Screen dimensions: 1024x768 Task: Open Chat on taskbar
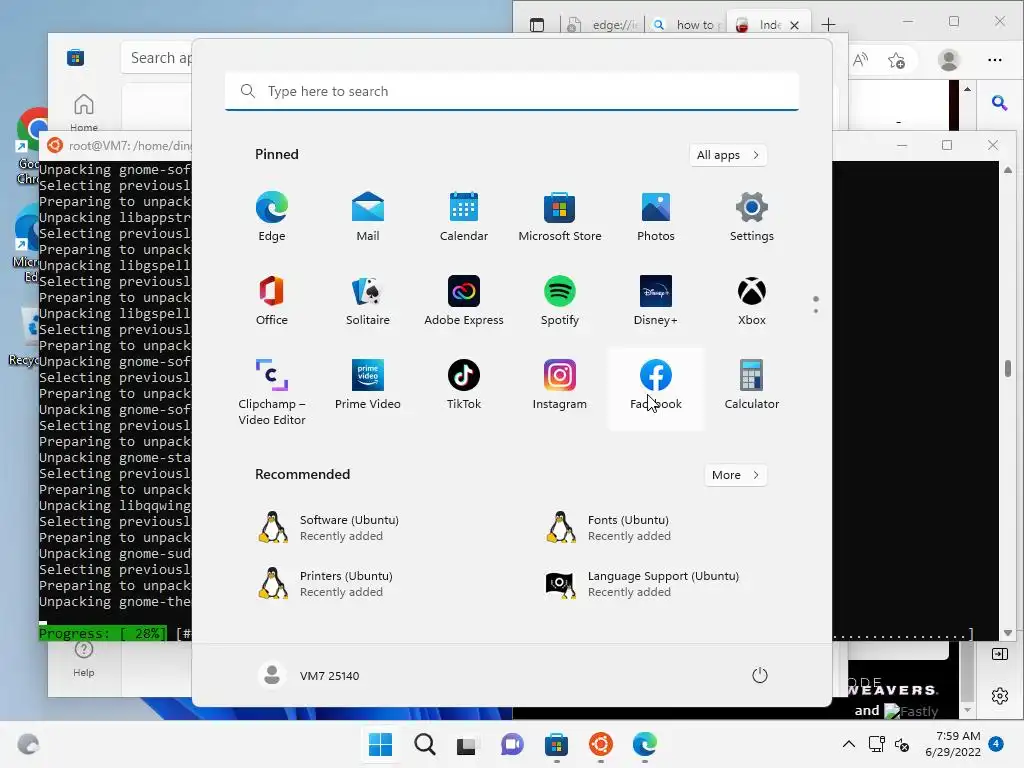tap(512, 744)
